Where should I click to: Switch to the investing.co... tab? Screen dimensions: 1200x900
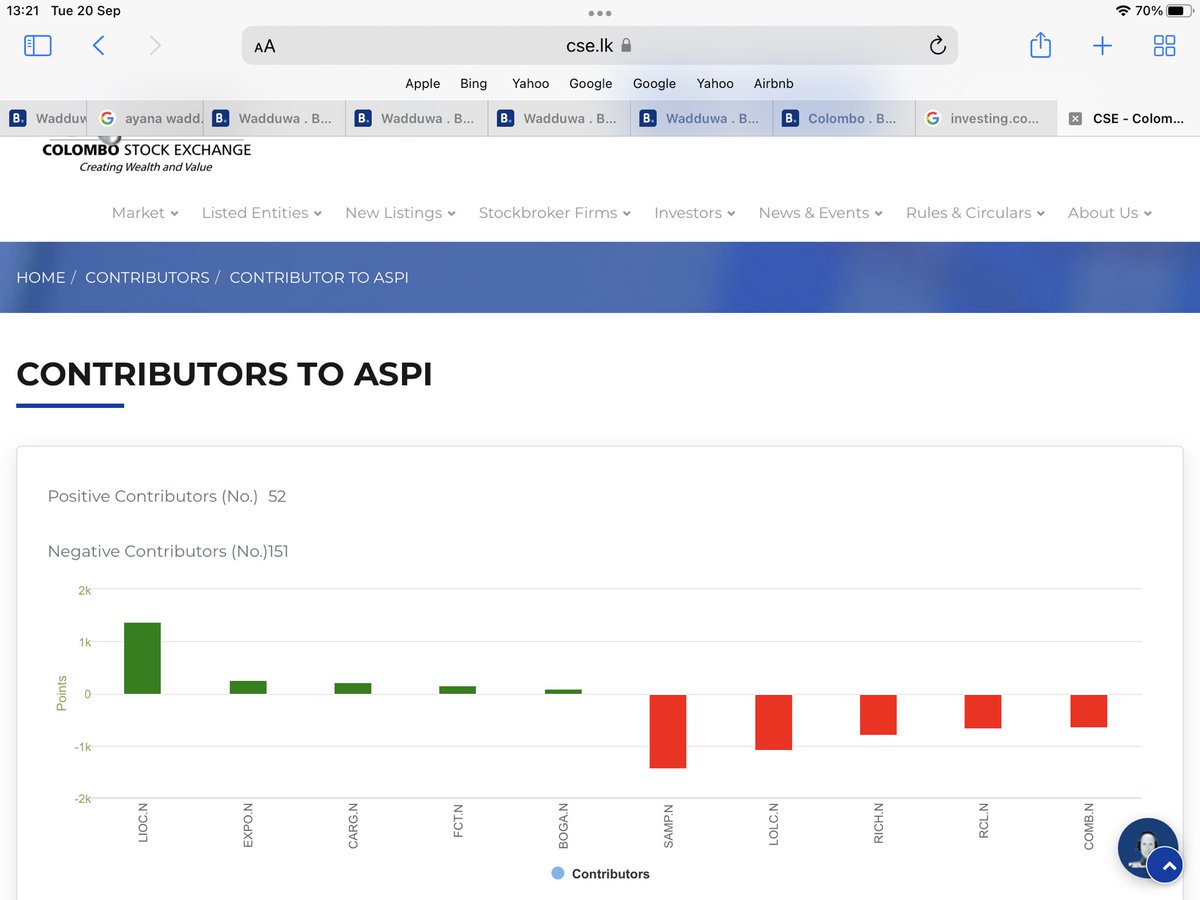point(986,118)
